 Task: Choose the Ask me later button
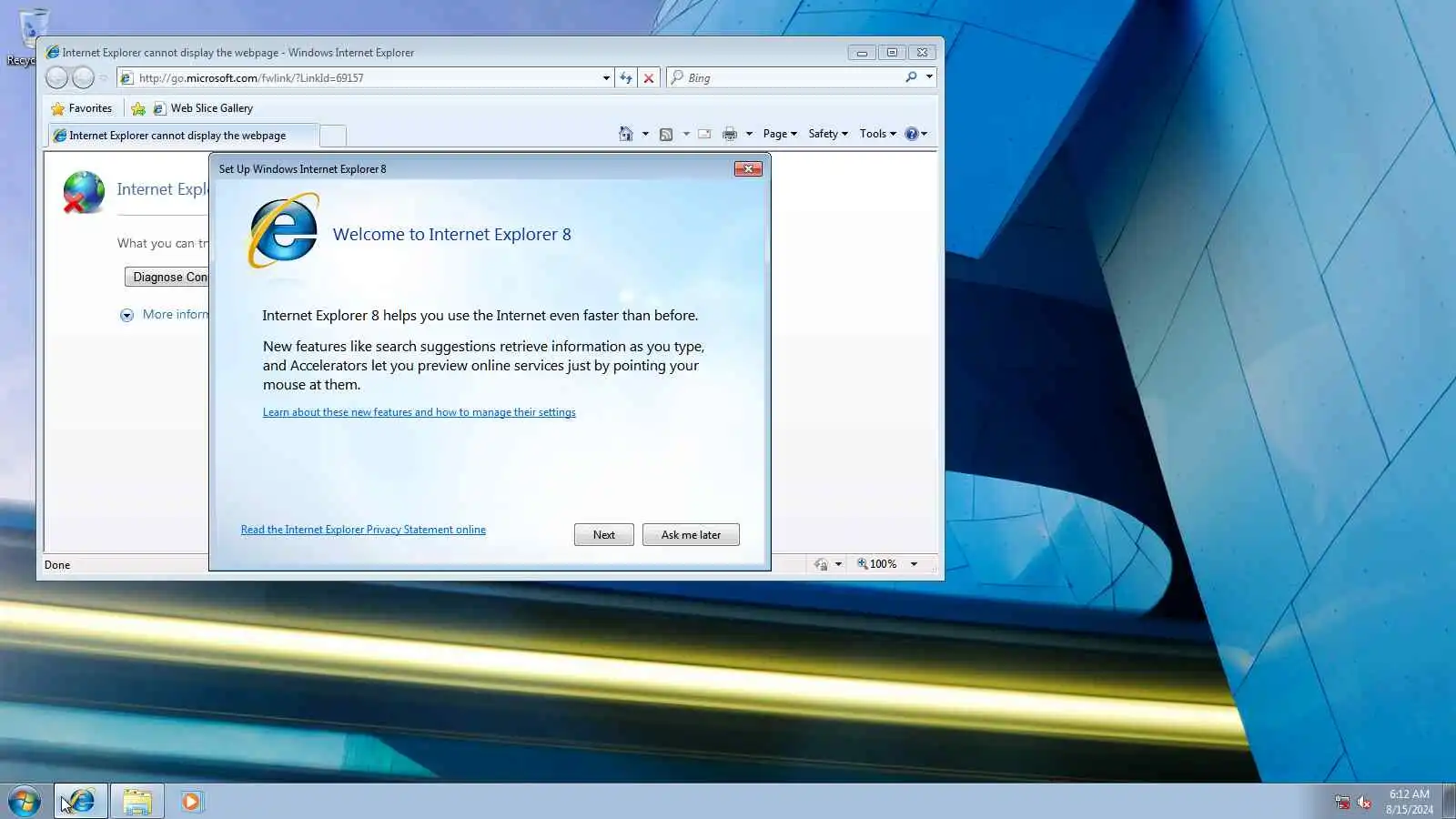691,535
